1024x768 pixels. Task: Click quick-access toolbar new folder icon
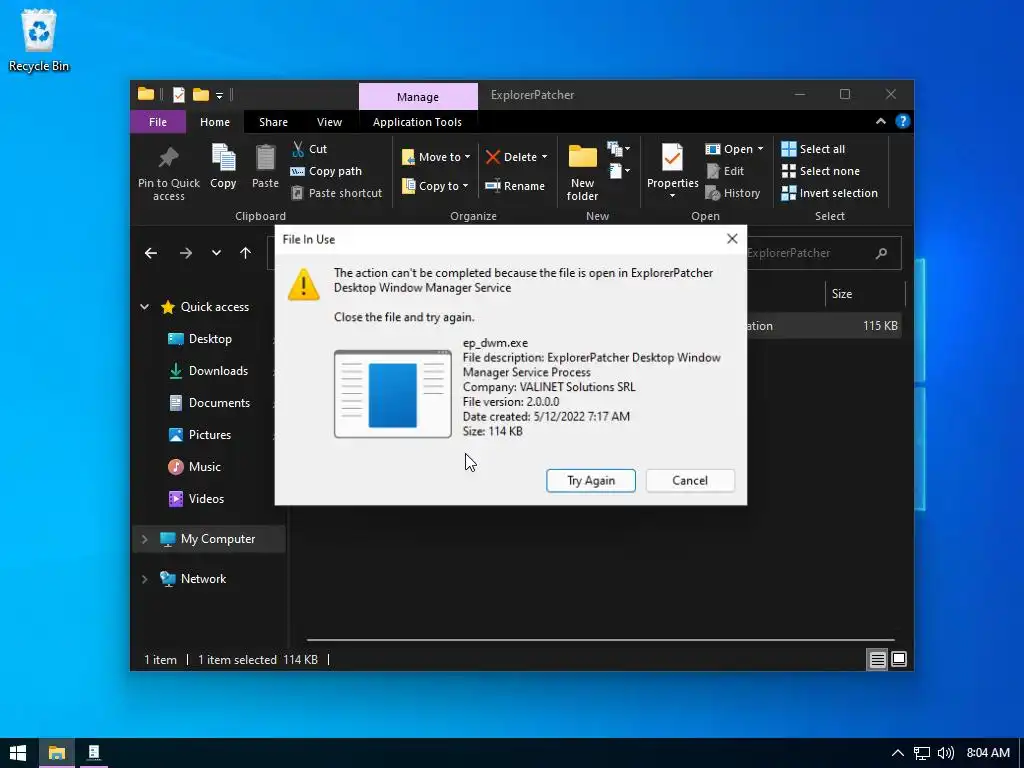200,95
